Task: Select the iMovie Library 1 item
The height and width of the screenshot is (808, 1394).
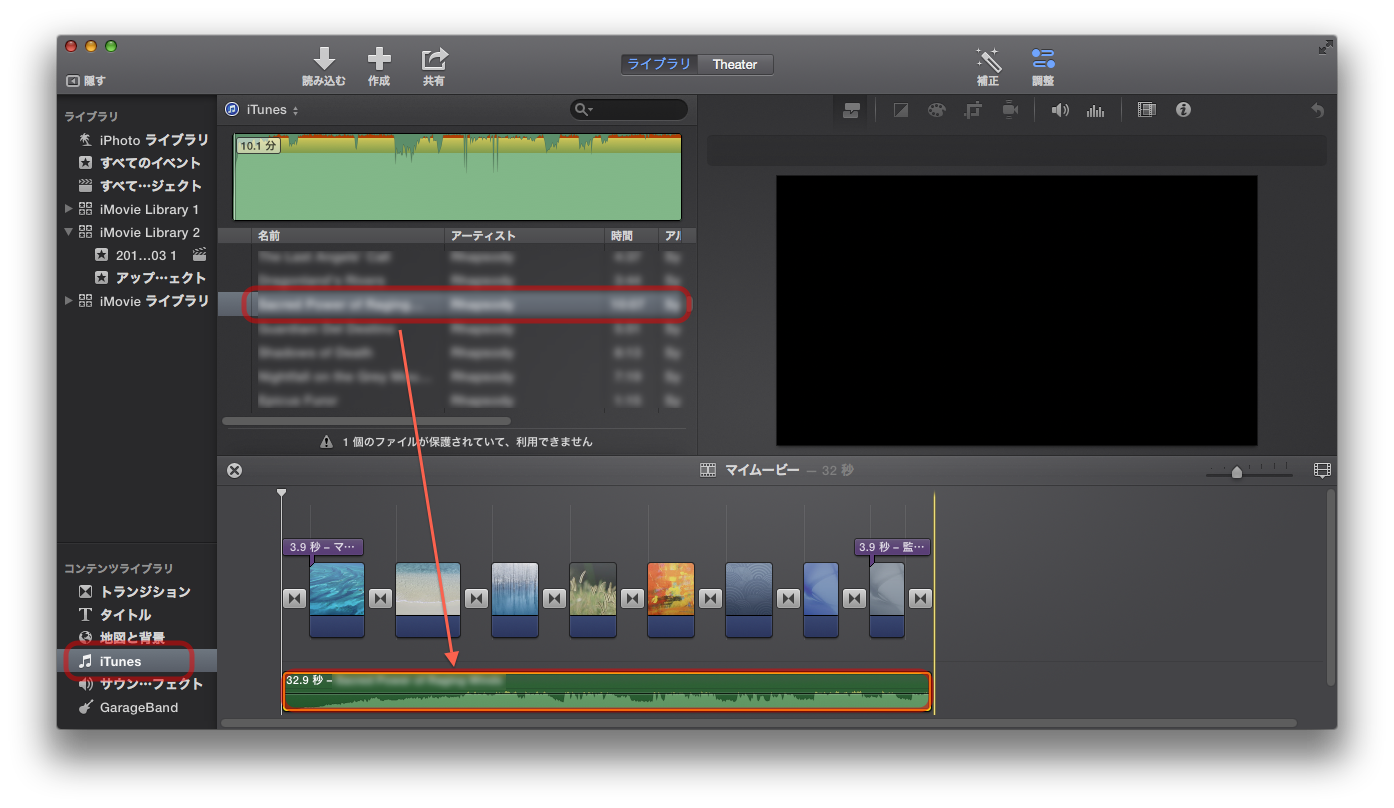Action: click(139, 209)
